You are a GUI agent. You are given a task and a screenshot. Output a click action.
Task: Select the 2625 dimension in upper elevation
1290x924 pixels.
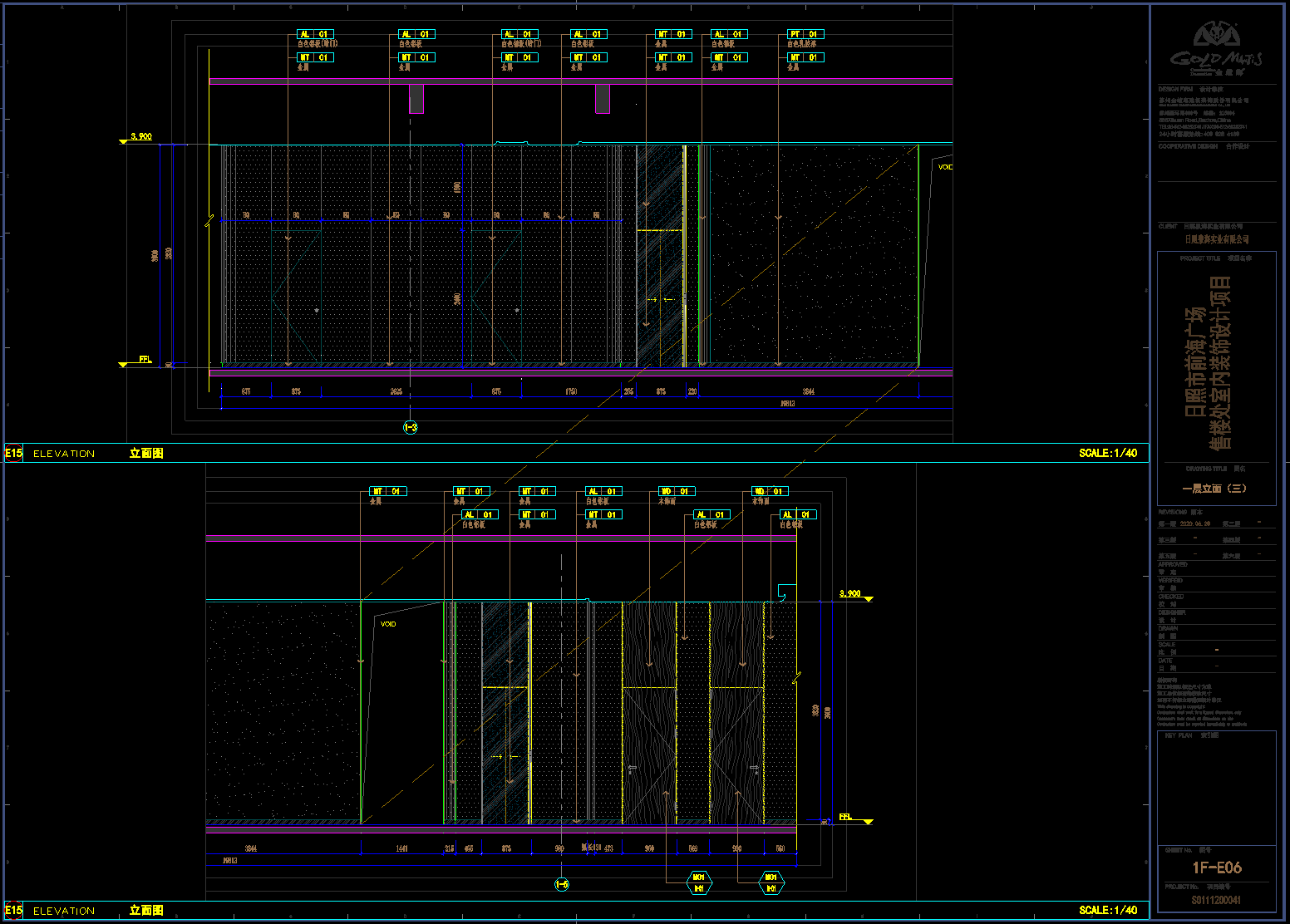tap(396, 391)
